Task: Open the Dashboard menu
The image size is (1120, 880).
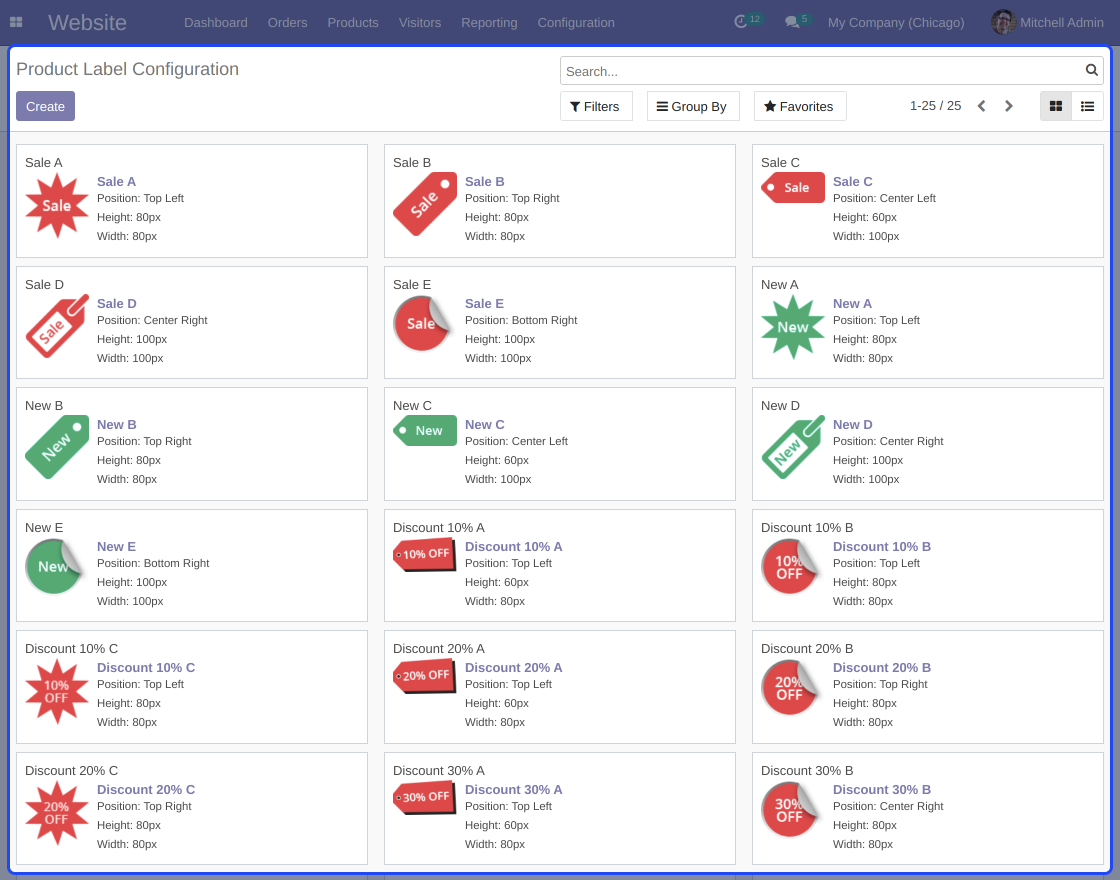Action: pos(216,22)
